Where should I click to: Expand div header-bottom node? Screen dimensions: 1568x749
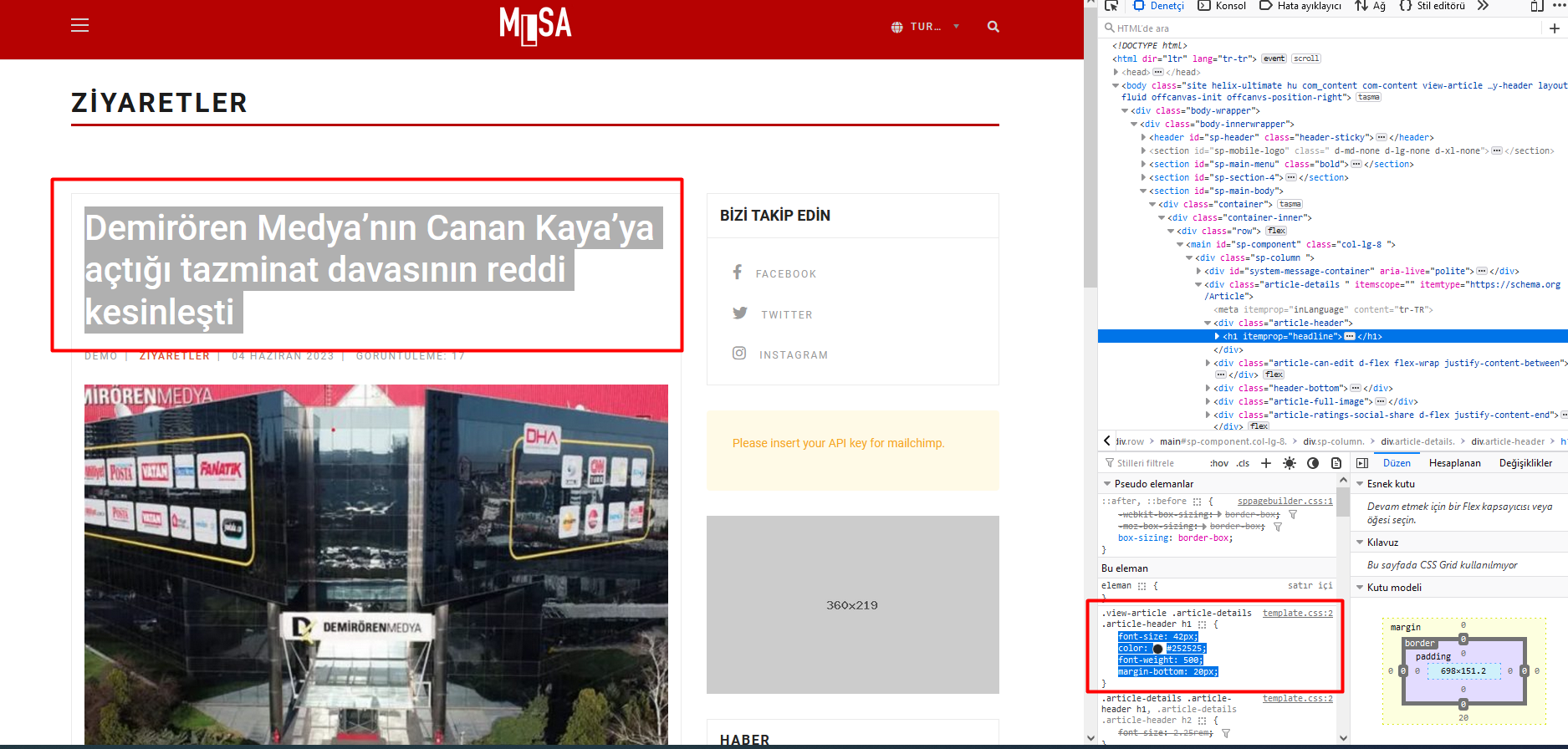tap(1208, 388)
